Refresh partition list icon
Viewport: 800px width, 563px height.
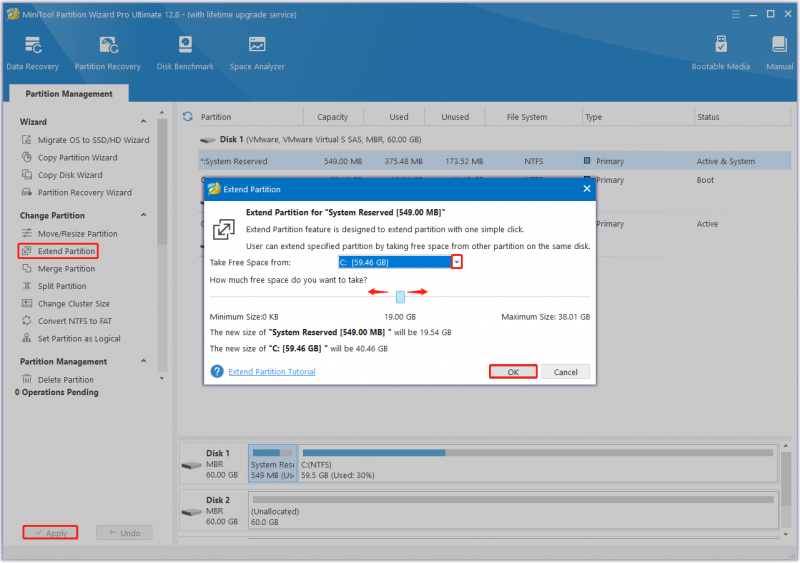click(188, 117)
